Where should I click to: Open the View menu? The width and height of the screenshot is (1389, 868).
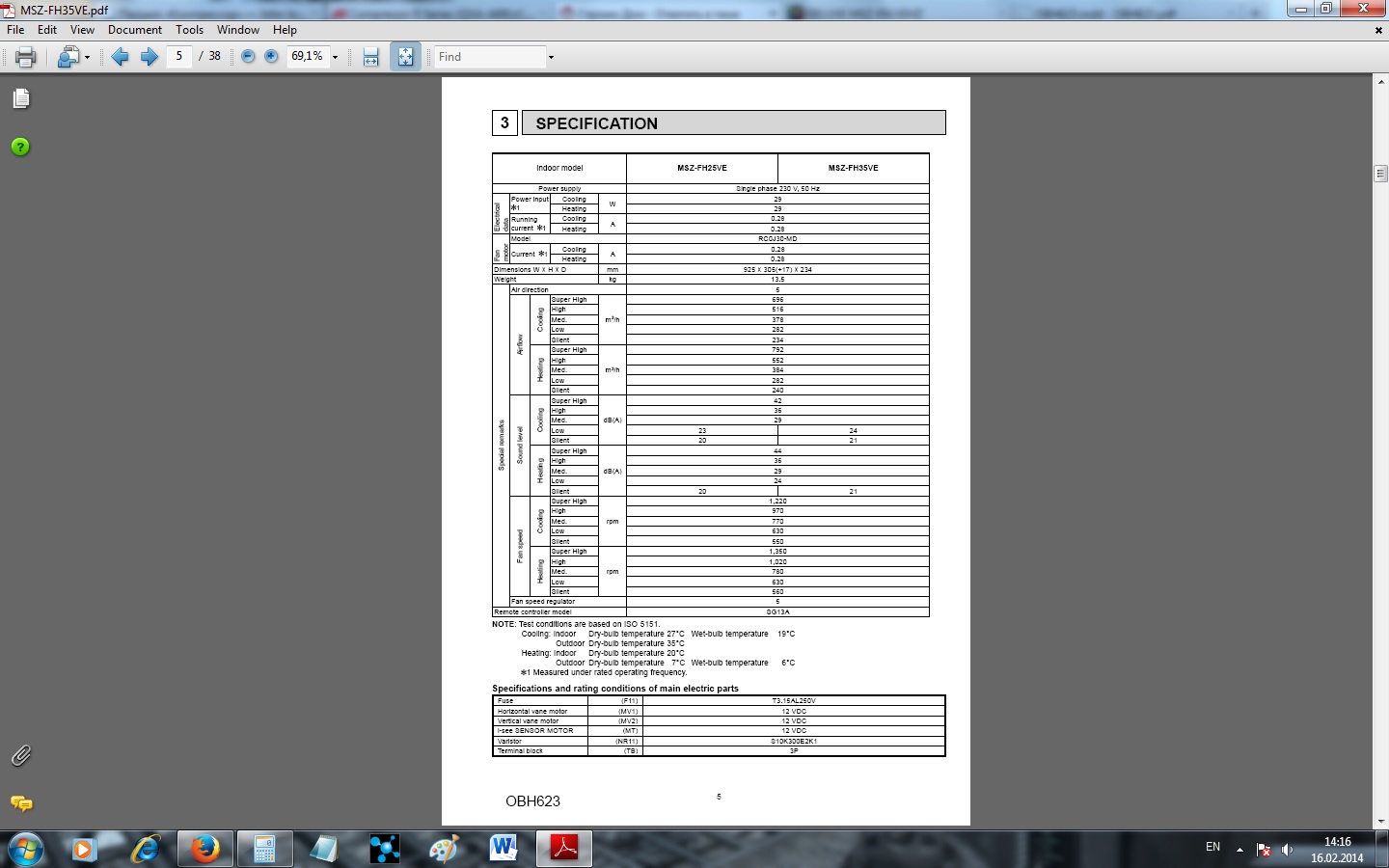[x=83, y=30]
